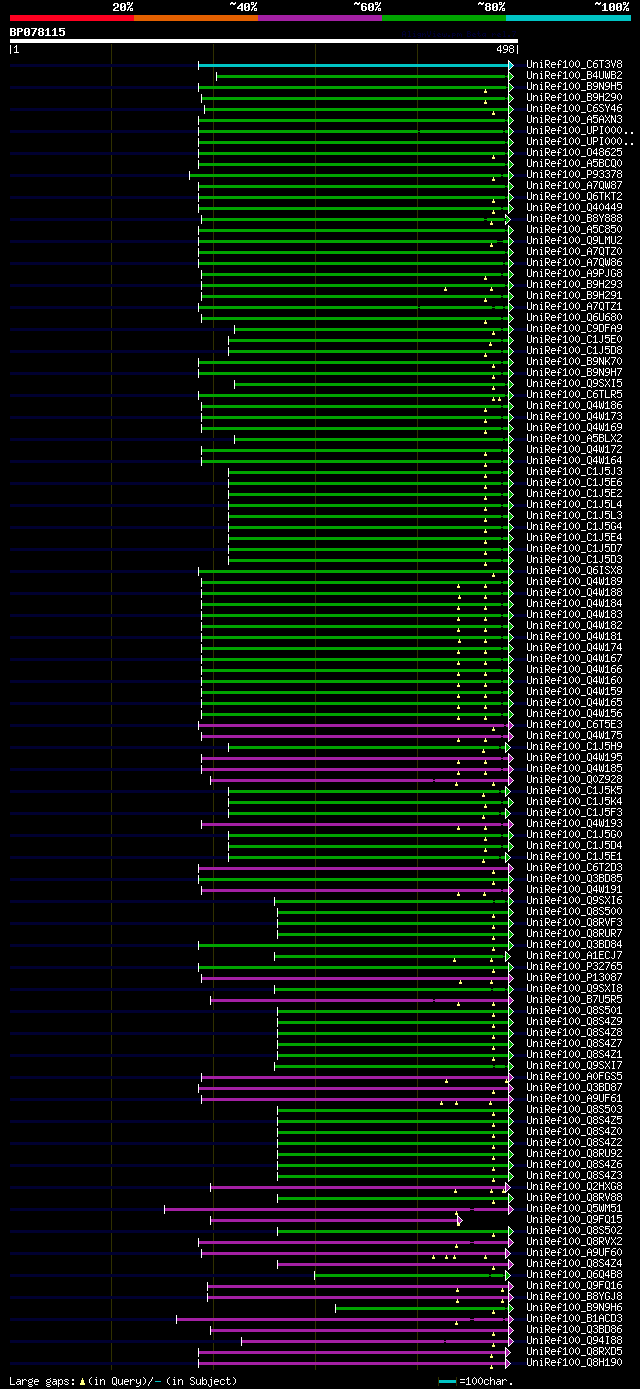Click the UniRef100_Q4W156 label
This screenshot has width=640, height=1389.
574,713
